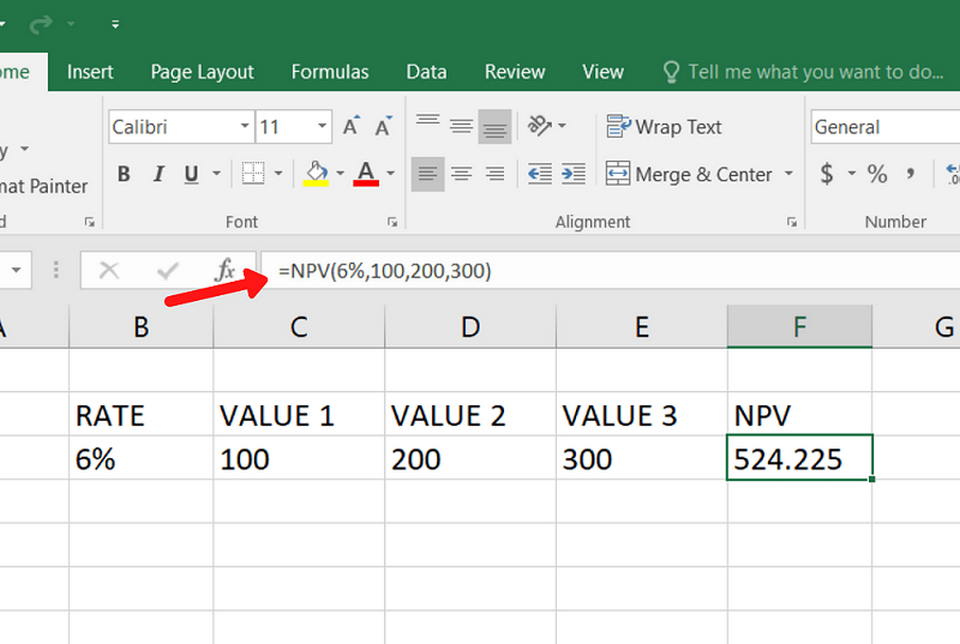
Task: Click the Decrease Indent icon
Action: pyautogui.click(x=539, y=174)
